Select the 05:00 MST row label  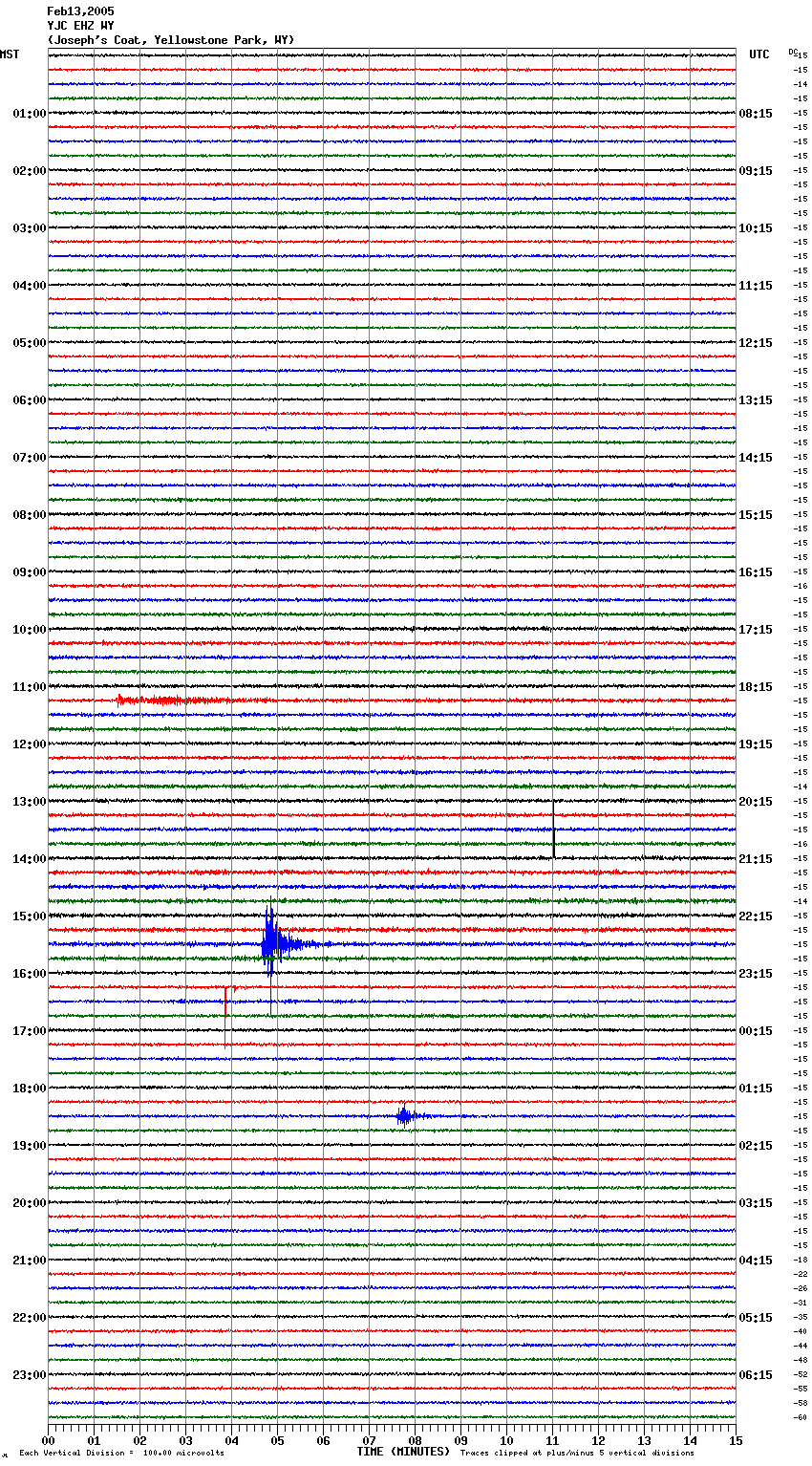(x=29, y=343)
